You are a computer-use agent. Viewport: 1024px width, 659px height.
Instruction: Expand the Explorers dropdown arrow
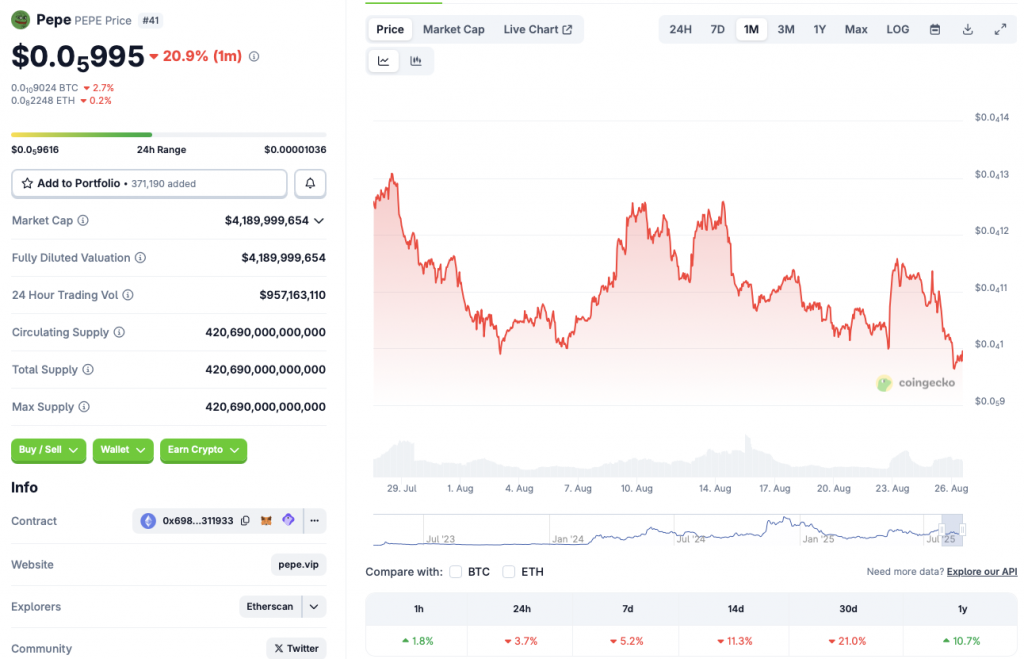pos(314,607)
